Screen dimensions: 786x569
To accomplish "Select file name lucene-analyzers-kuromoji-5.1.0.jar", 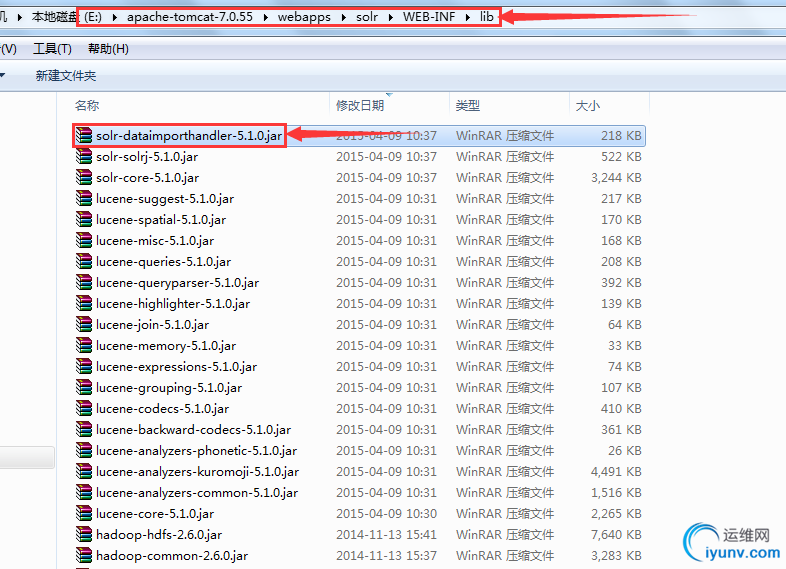I will point(198,473).
